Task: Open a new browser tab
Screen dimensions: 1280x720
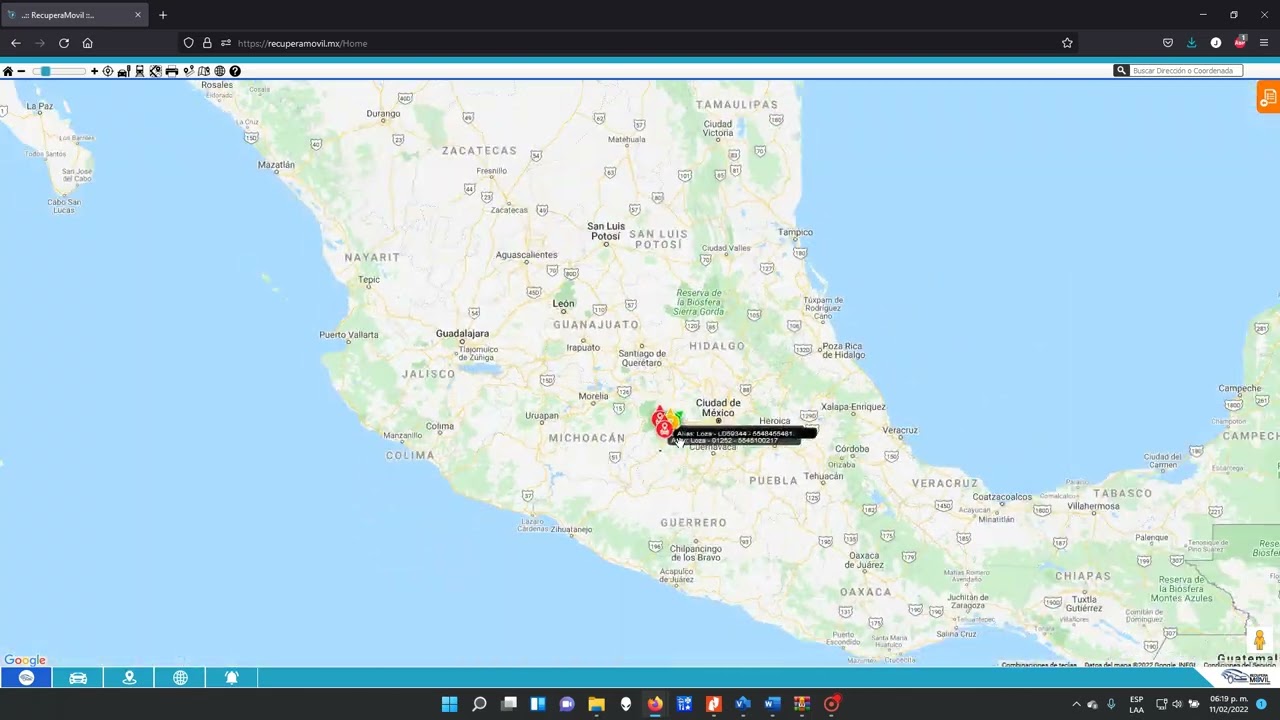Action: [x=163, y=15]
